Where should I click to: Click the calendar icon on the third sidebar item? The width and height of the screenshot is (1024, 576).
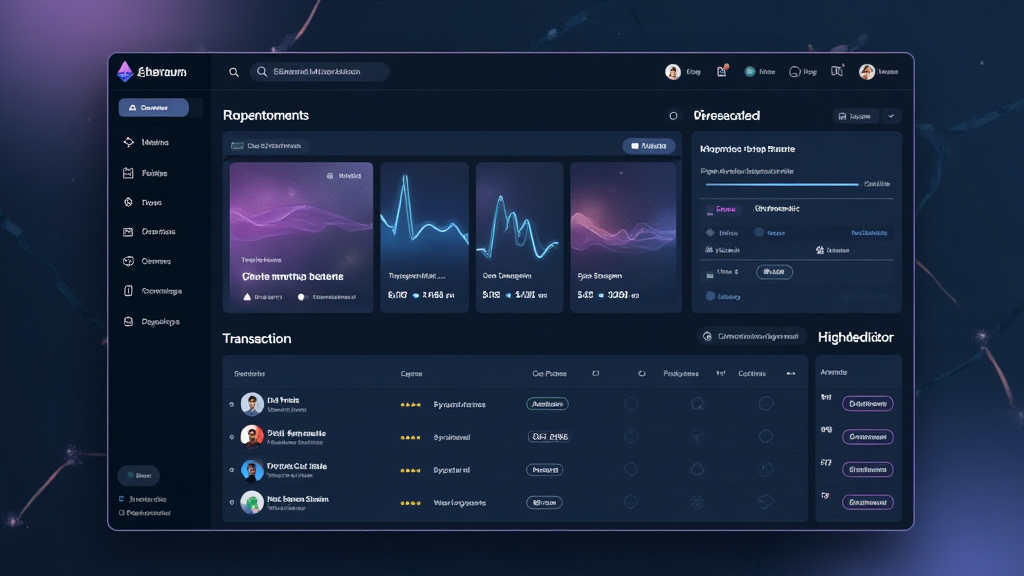click(128, 173)
